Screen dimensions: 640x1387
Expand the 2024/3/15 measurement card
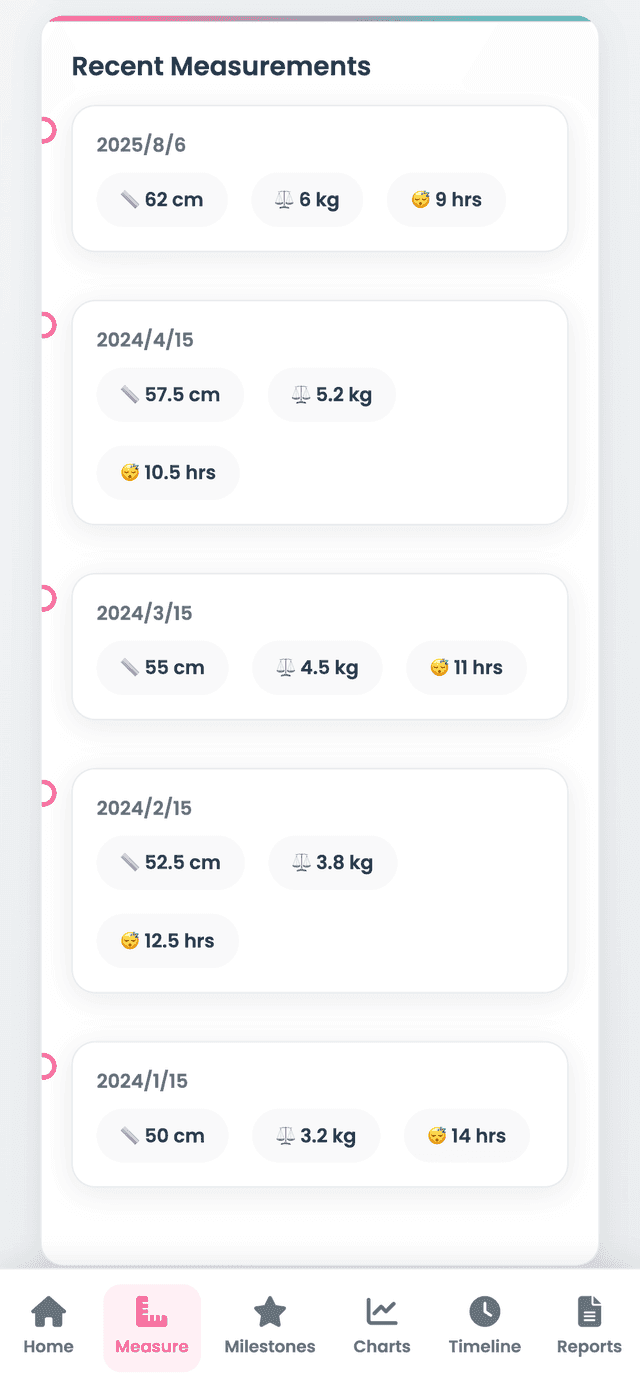coord(319,645)
